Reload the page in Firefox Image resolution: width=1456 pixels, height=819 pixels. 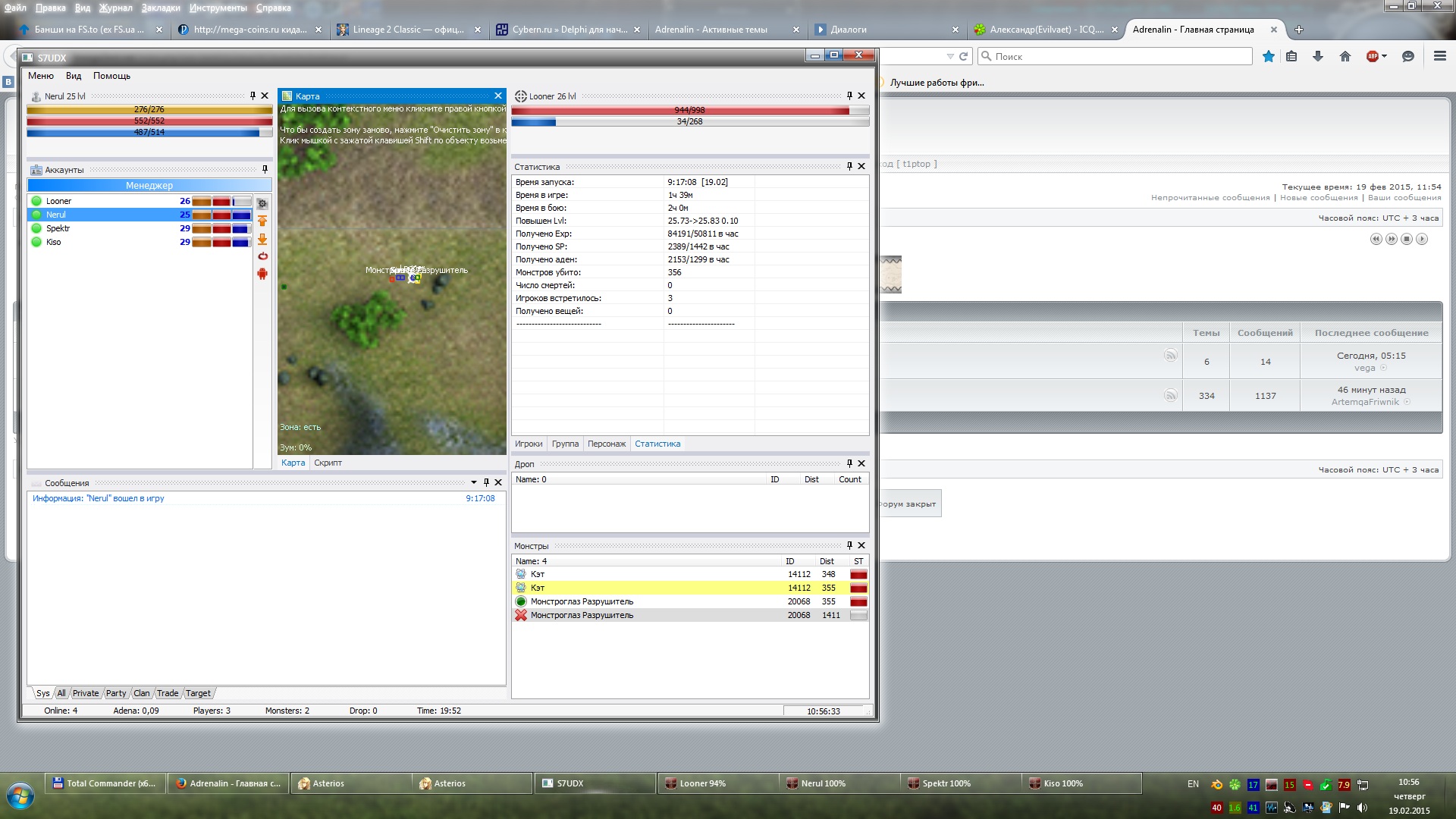964,56
